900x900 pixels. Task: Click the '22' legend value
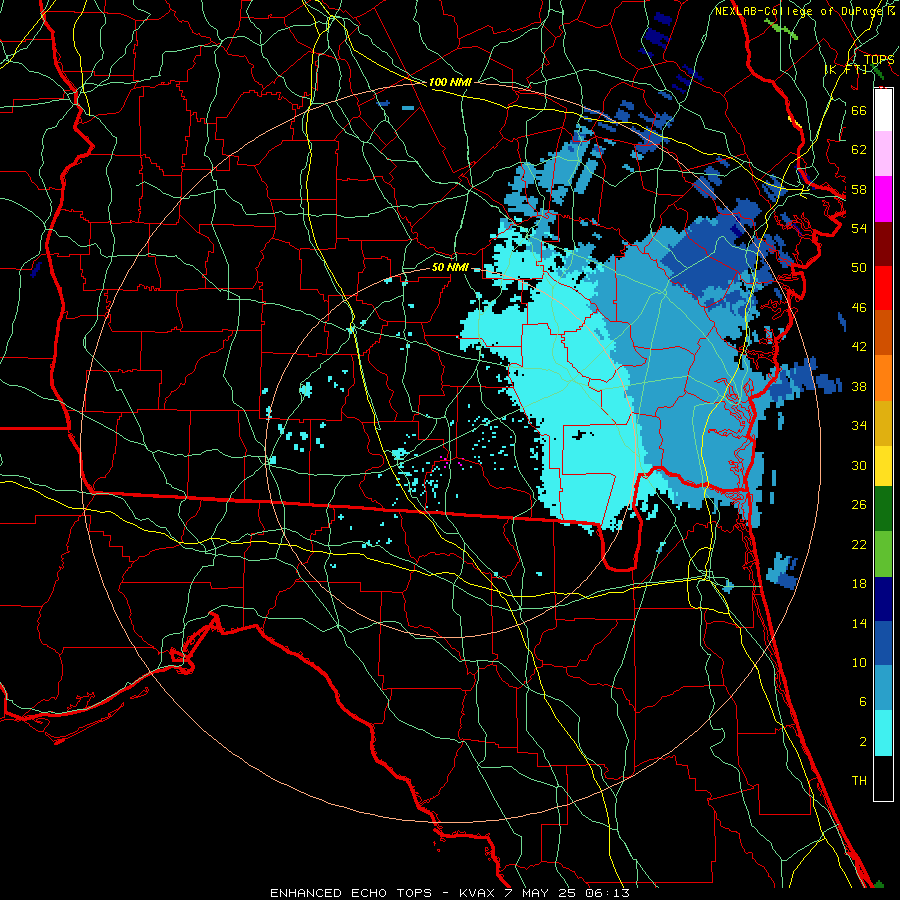click(859, 544)
